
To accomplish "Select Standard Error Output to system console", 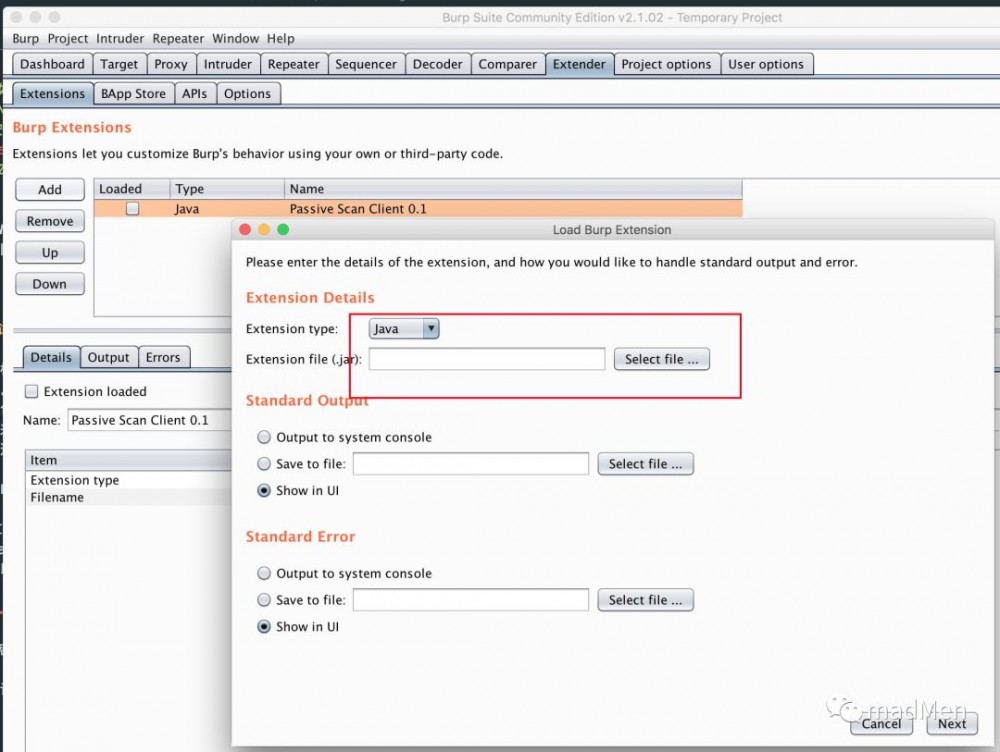I will [264, 573].
